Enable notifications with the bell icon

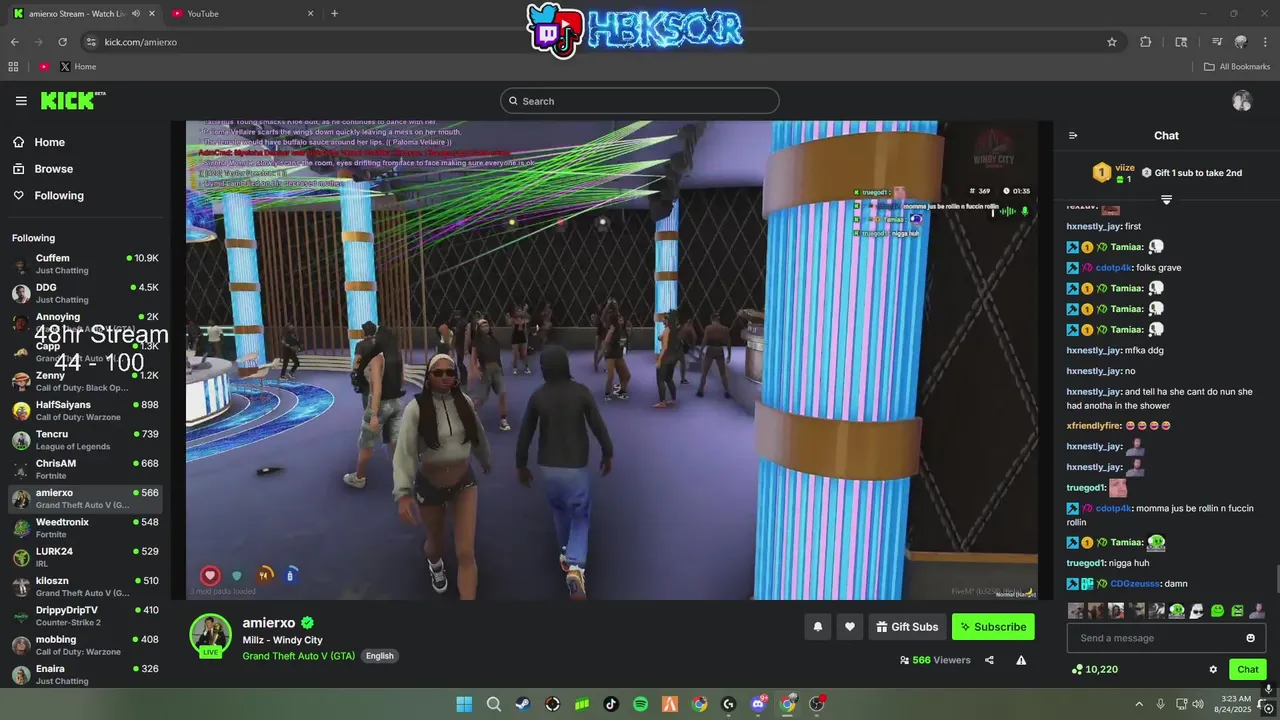[817, 627]
